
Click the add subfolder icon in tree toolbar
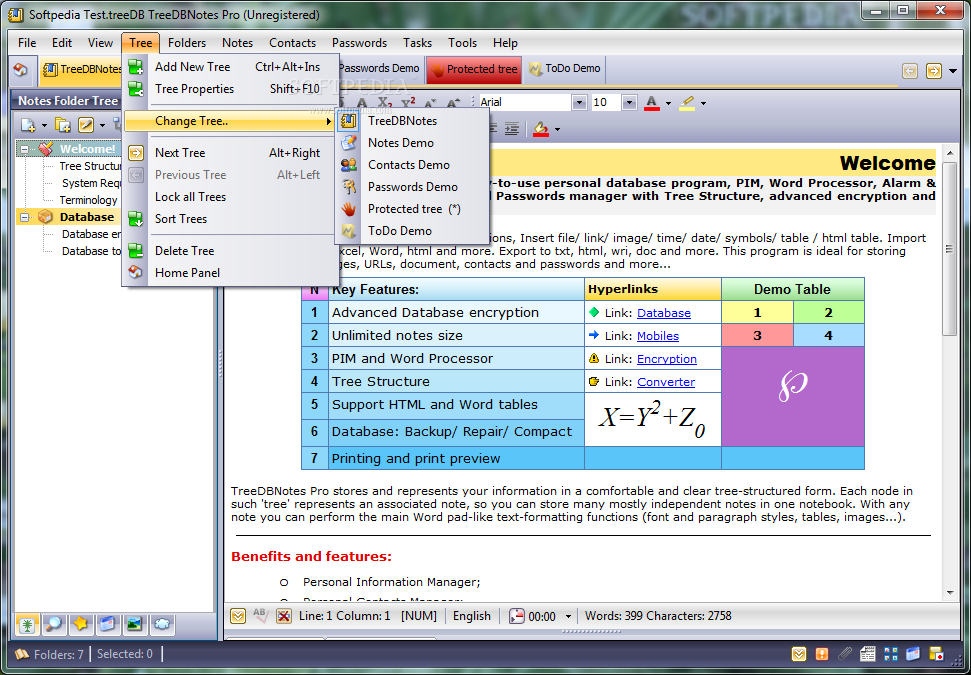click(x=63, y=126)
